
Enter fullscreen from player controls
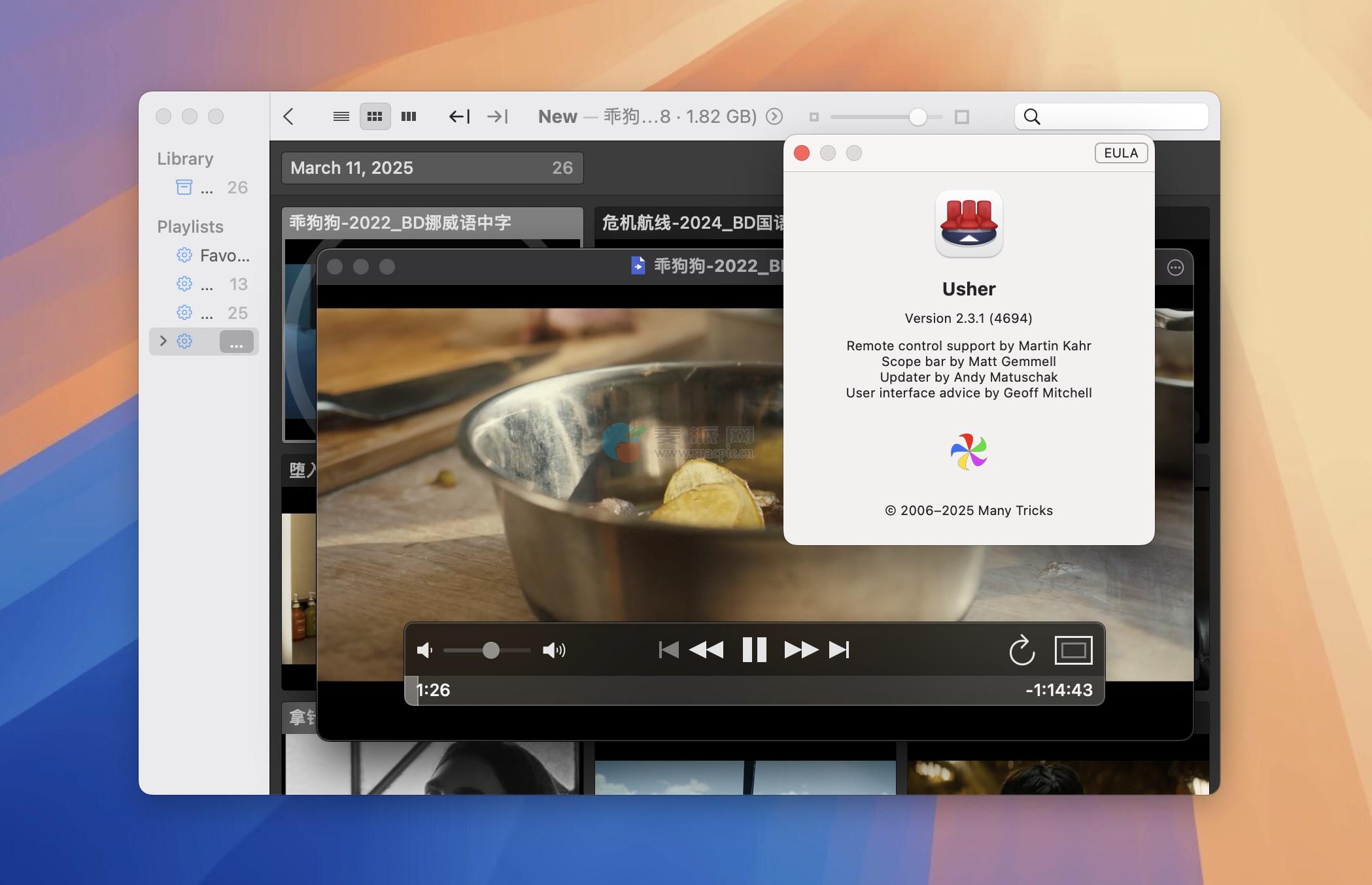pos(1073,650)
